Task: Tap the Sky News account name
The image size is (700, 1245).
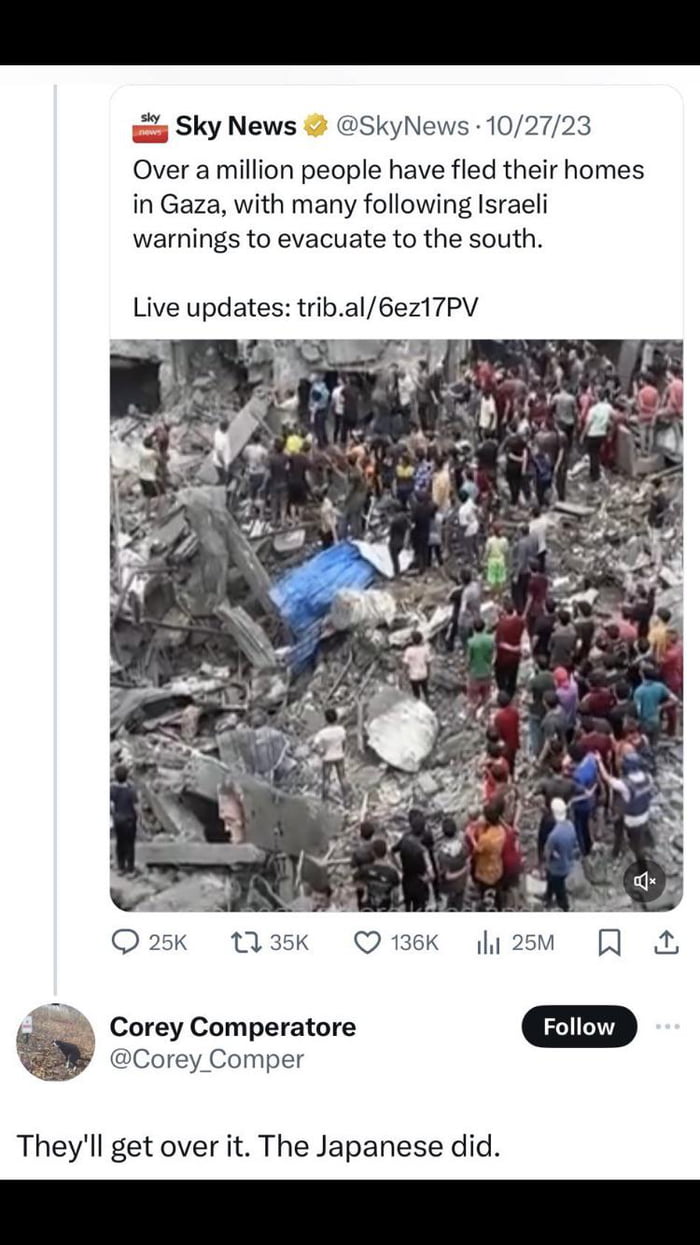Action: click(236, 126)
